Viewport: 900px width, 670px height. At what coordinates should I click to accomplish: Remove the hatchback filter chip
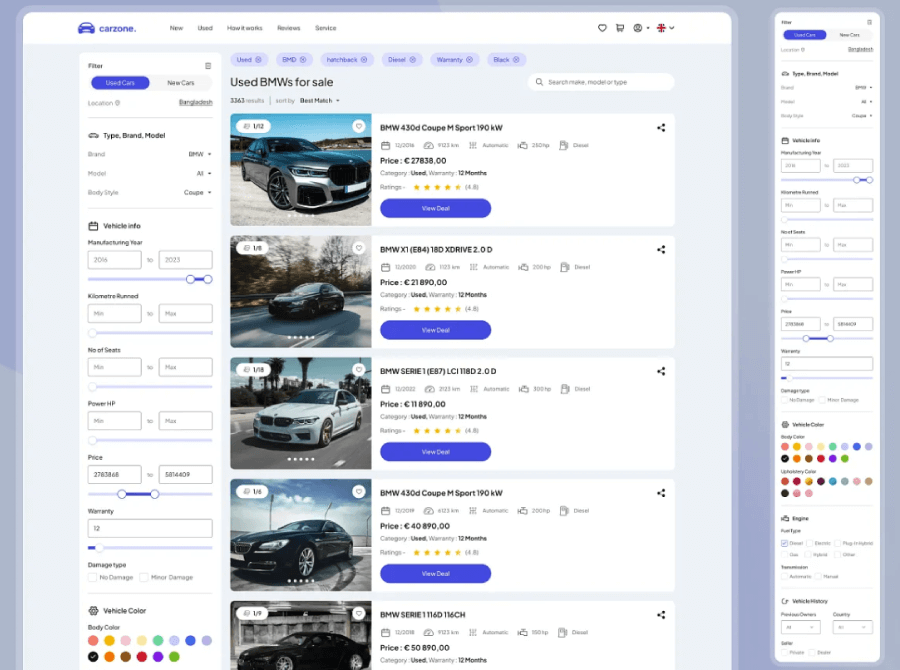click(364, 60)
